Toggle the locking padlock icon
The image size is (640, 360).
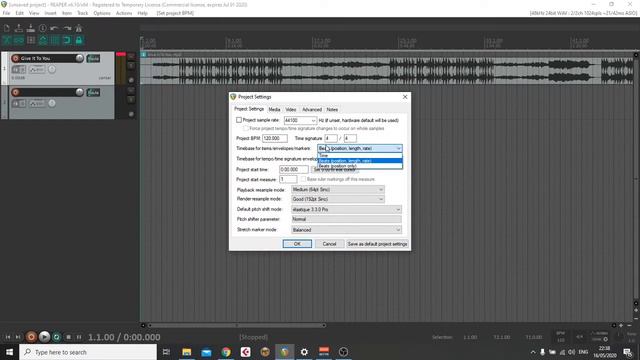79,40
